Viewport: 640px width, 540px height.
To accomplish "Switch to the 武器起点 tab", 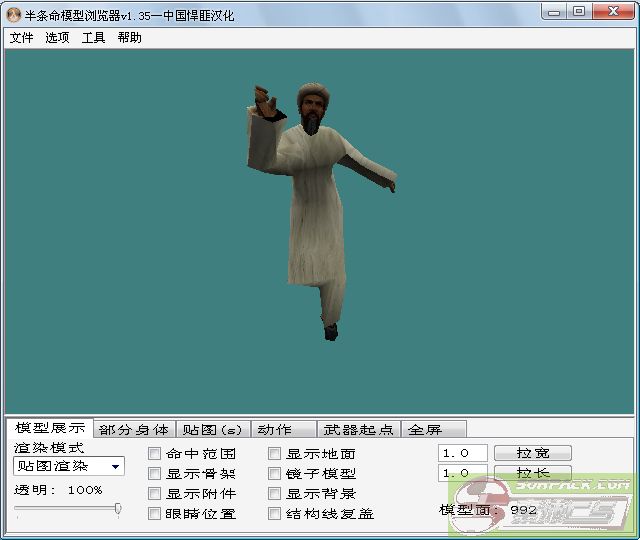I will [x=358, y=430].
